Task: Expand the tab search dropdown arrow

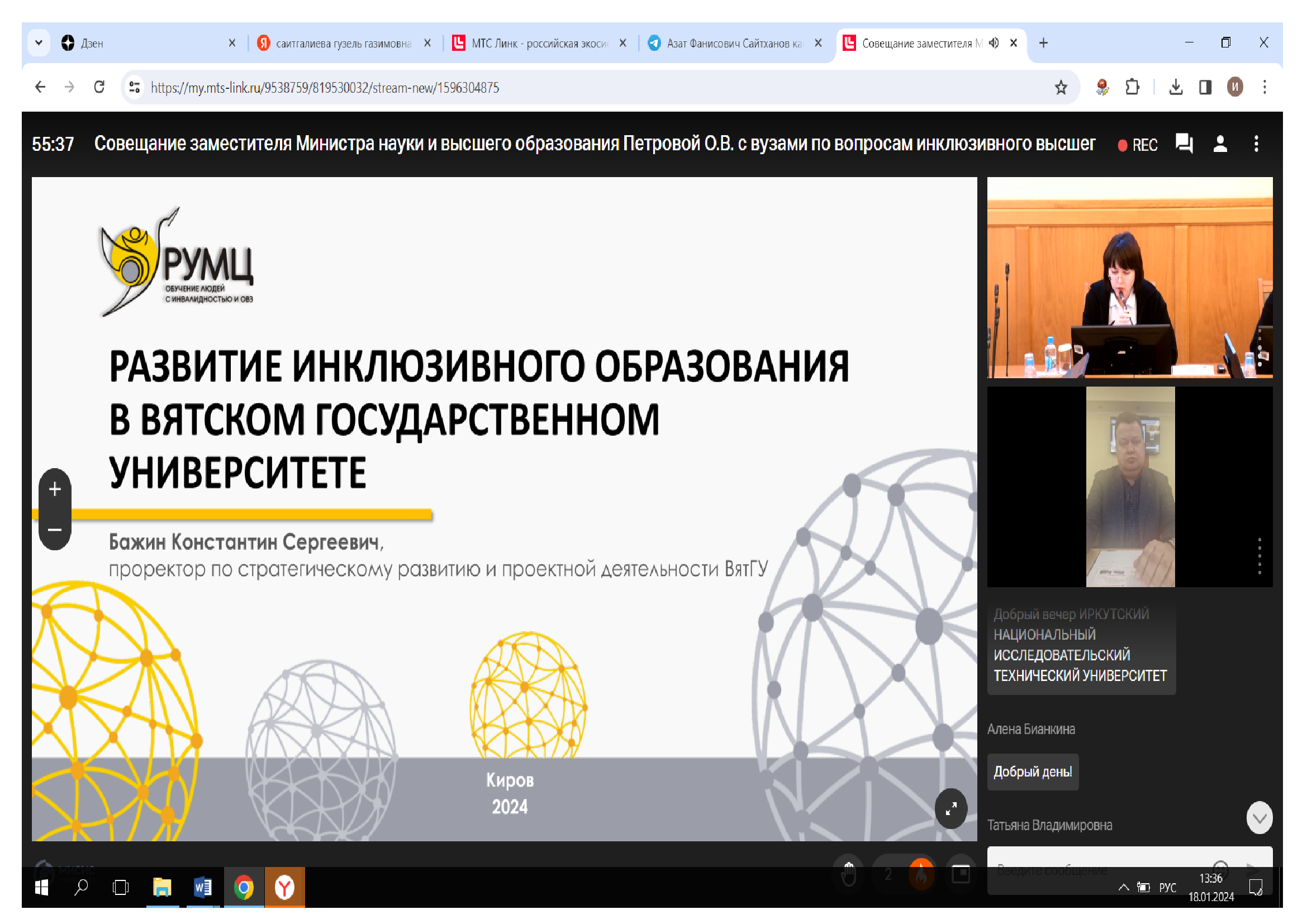Action: (x=39, y=43)
